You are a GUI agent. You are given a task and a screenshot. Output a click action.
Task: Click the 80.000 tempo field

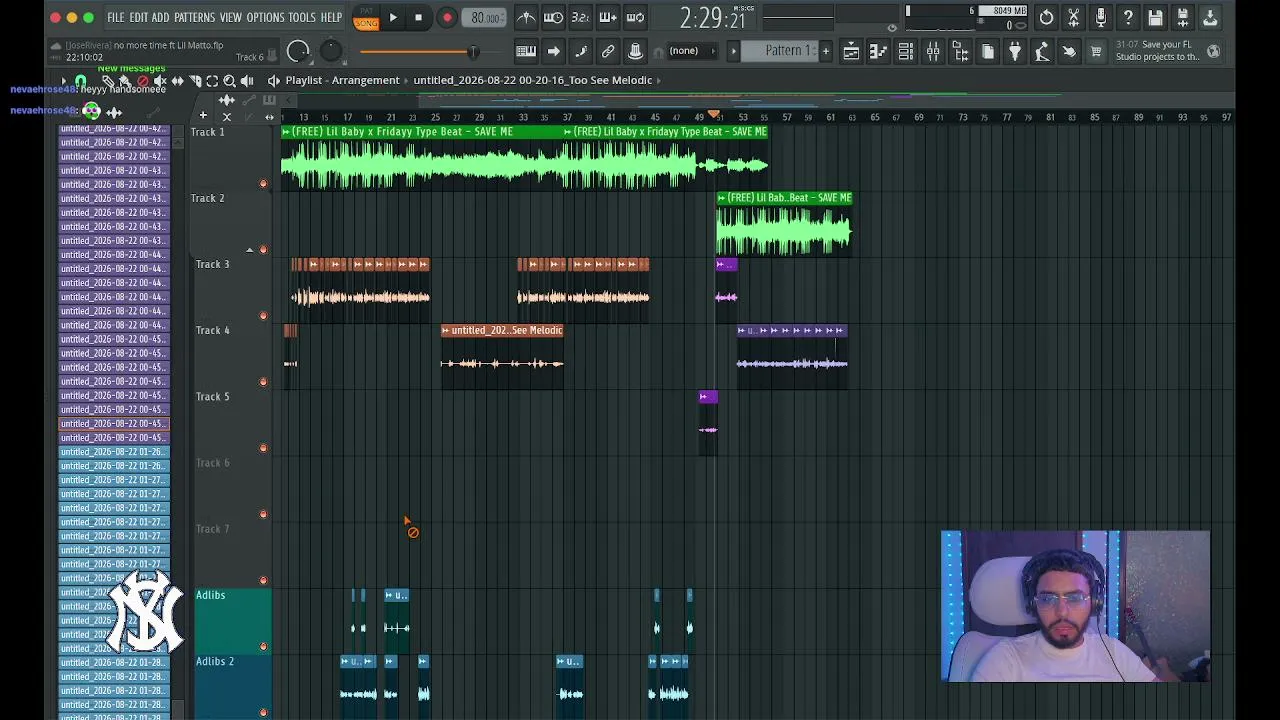pos(486,18)
